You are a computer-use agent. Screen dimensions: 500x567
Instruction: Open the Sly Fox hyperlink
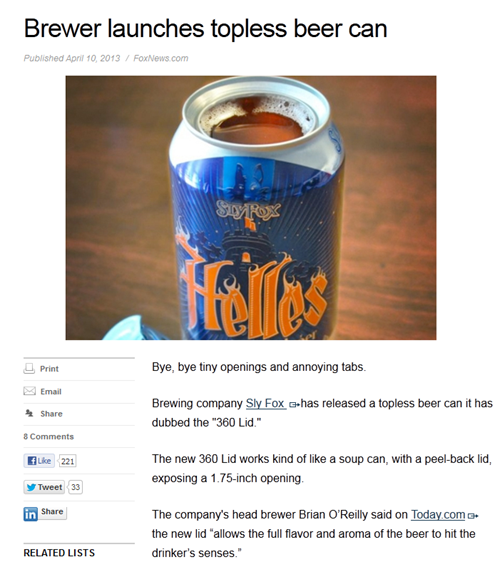pyautogui.click(x=266, y=403)
